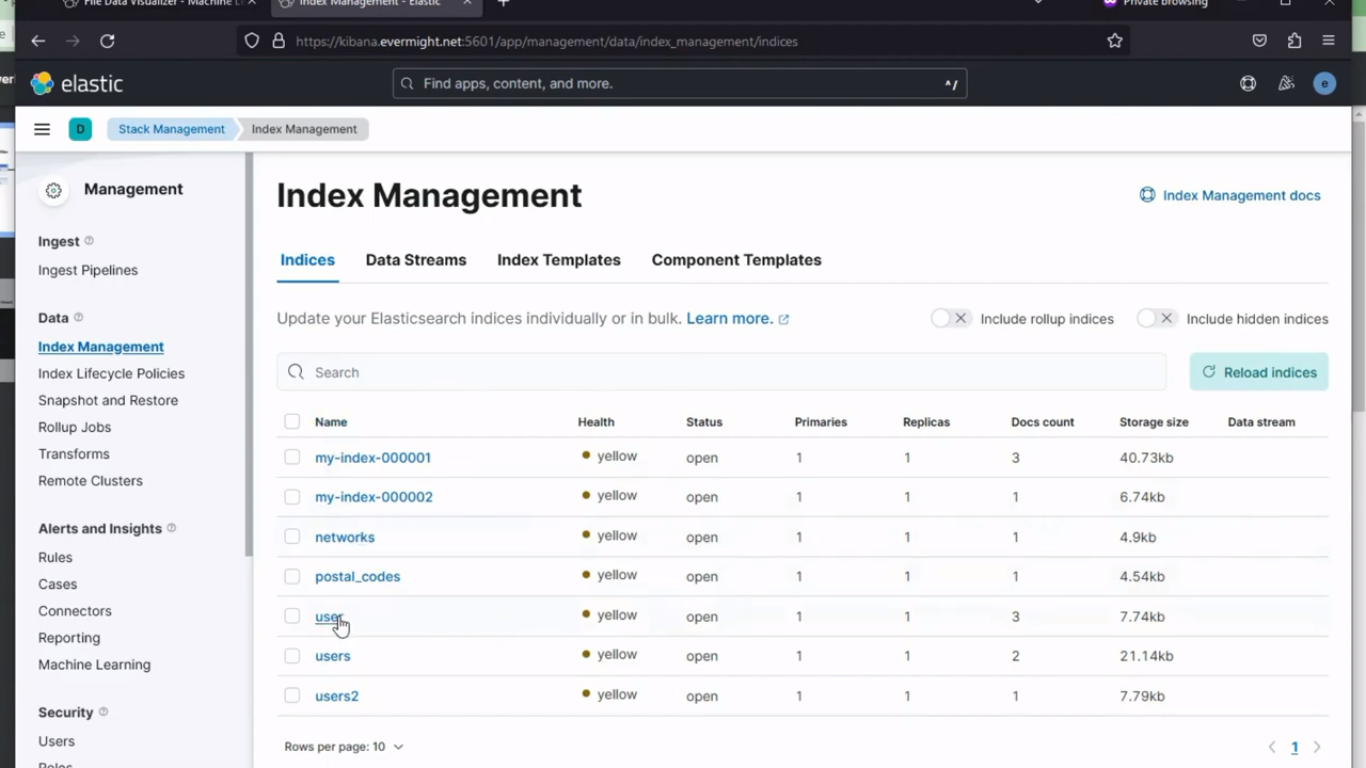Screen dimensions: 1366x768
Task: Check the users row checkbox
Action: [292, 656]
